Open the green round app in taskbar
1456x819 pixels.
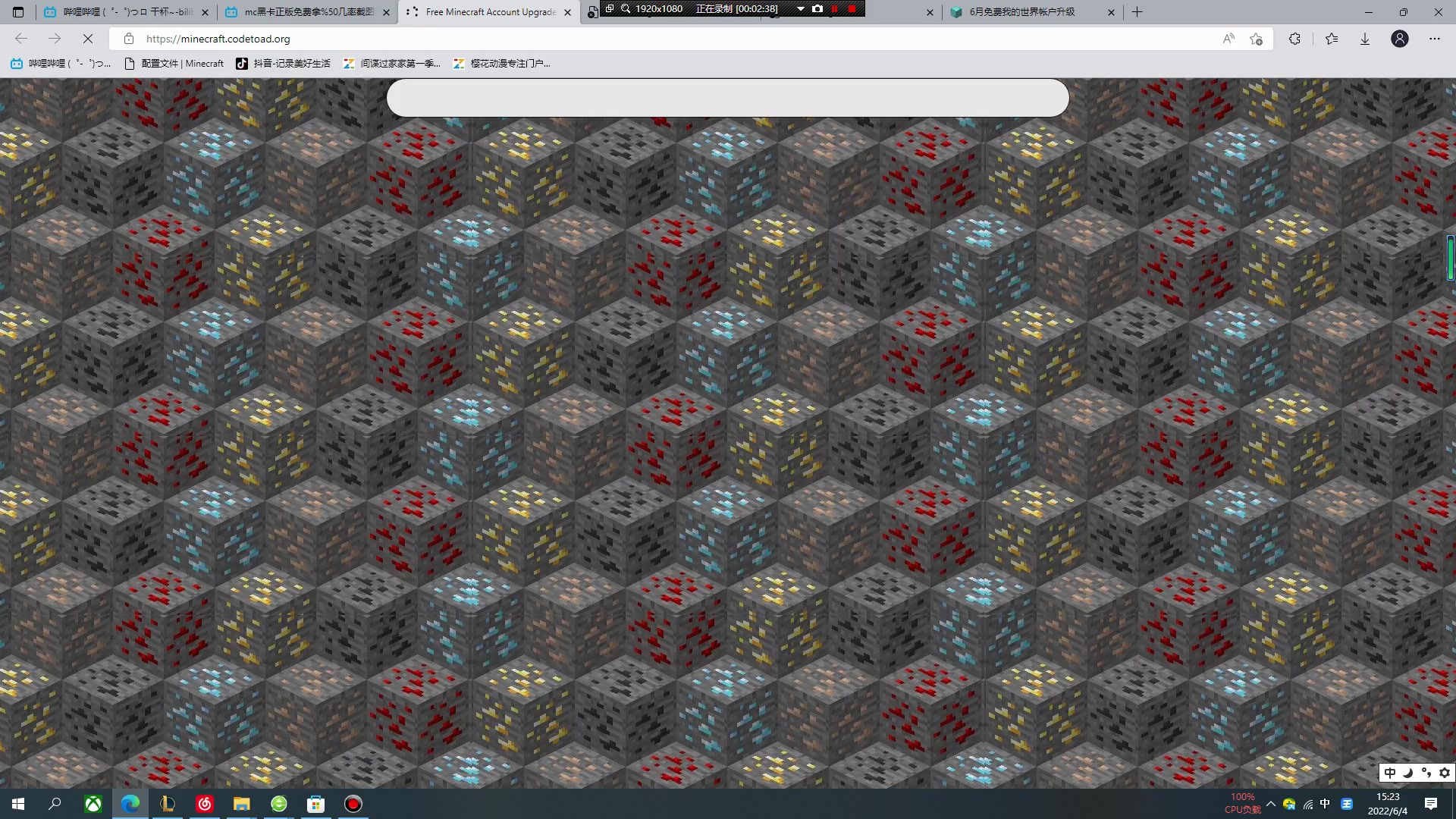(x=279, y=804)
